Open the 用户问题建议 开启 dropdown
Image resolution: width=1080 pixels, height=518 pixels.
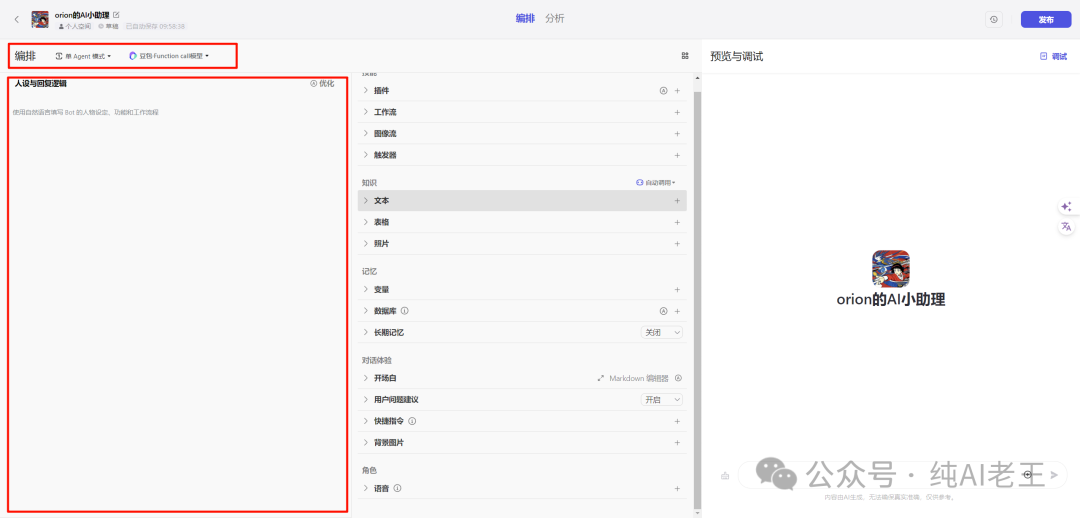point(662,400)
